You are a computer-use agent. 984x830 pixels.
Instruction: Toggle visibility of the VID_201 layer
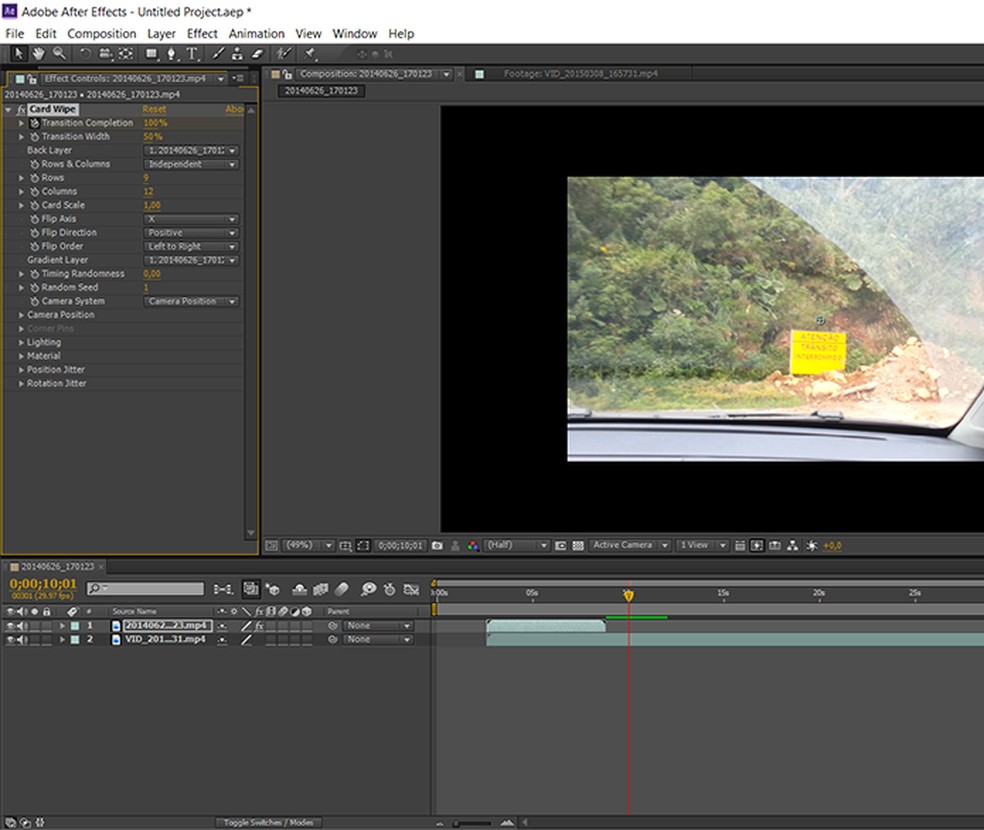click(x=11, y=639)
